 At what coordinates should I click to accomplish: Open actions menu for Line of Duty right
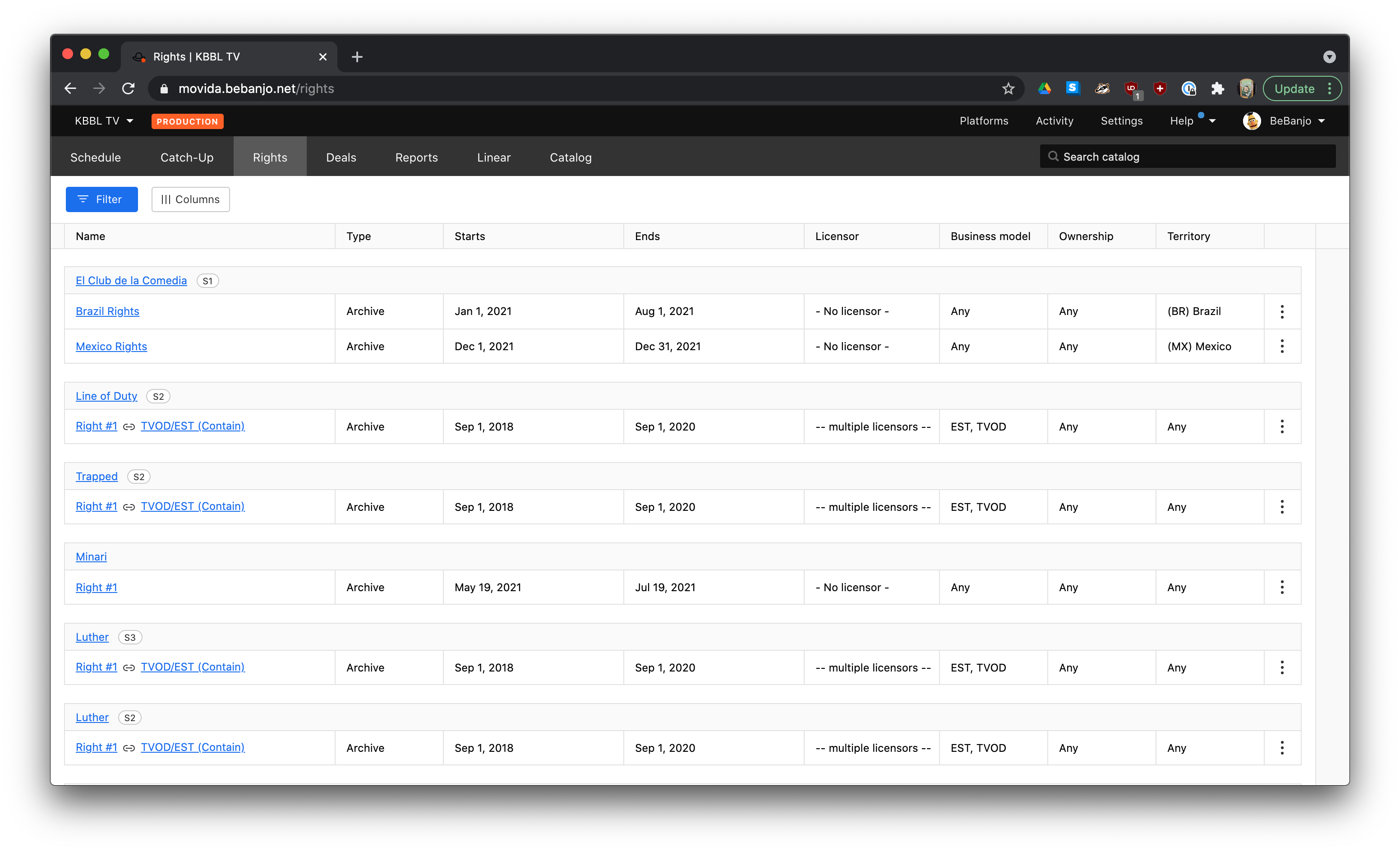point(1282,427)
